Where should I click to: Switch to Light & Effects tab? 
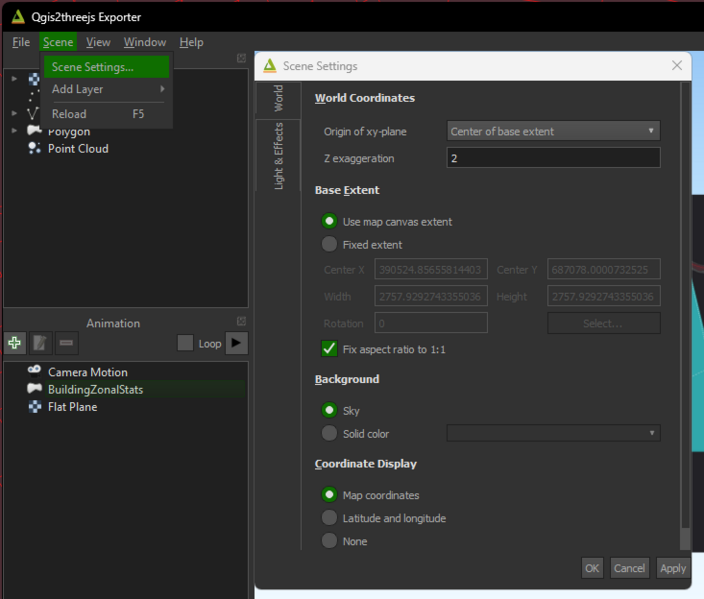click(278, 156)
